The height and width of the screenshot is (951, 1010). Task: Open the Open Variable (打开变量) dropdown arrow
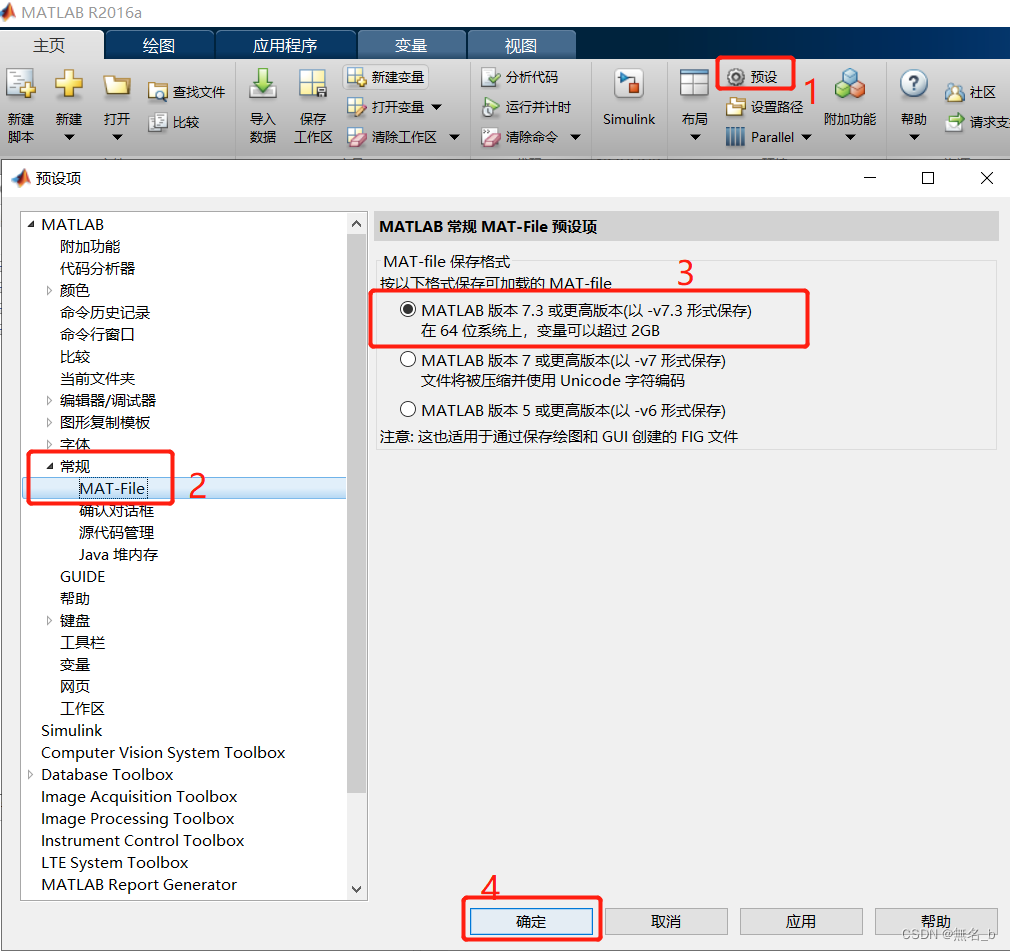(x=437, y=107)
